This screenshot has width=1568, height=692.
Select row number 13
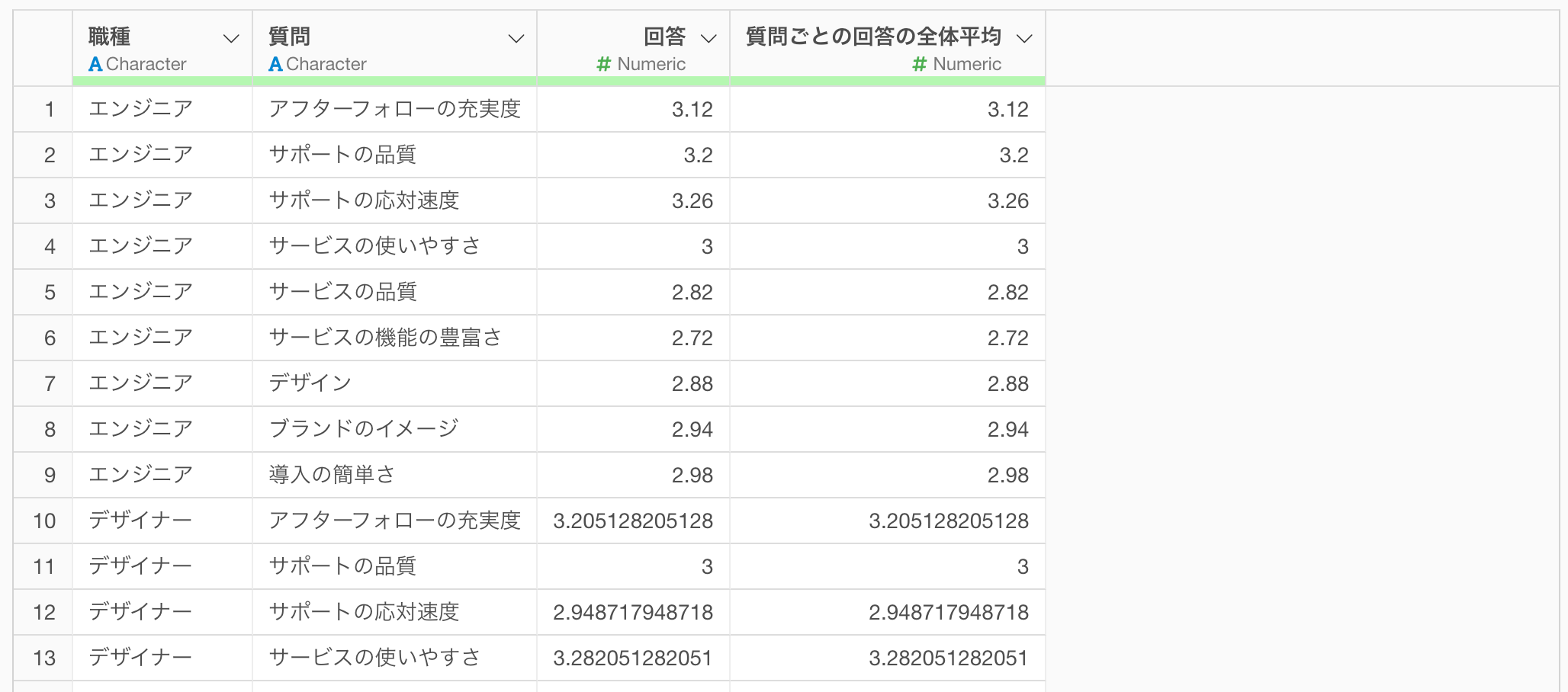pyautogui.click(x=44, y=658)
